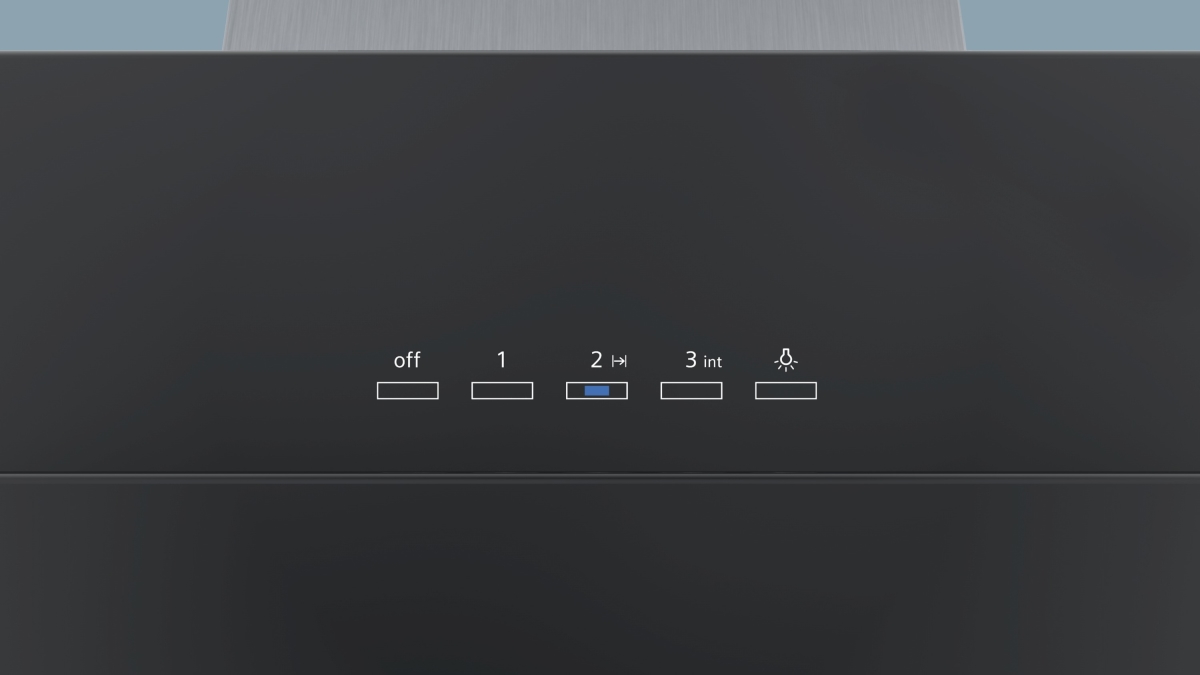Click the lower black glass panel

coord(600,578)
